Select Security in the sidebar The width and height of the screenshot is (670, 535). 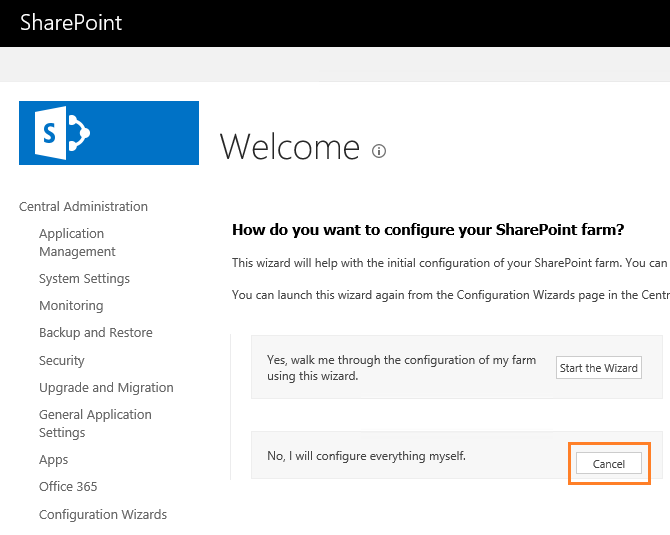62,361
